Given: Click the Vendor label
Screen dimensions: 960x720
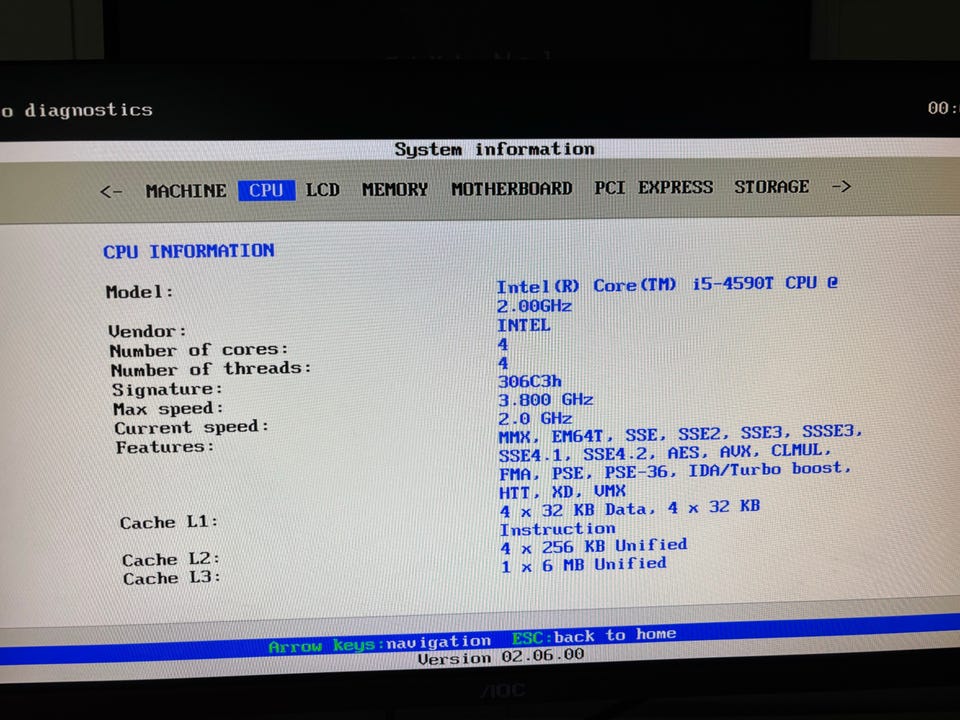Looking at the screenshot, I should (147, 331).
